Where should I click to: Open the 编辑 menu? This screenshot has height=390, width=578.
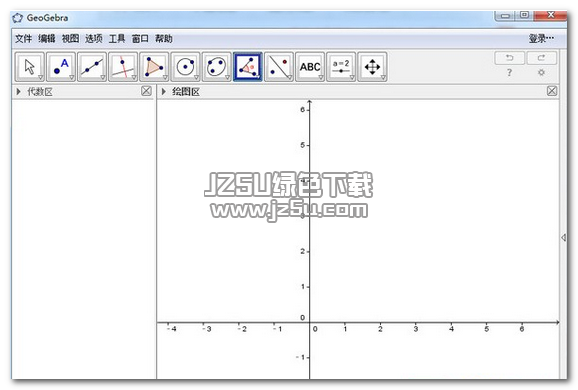tap(47, 38)
